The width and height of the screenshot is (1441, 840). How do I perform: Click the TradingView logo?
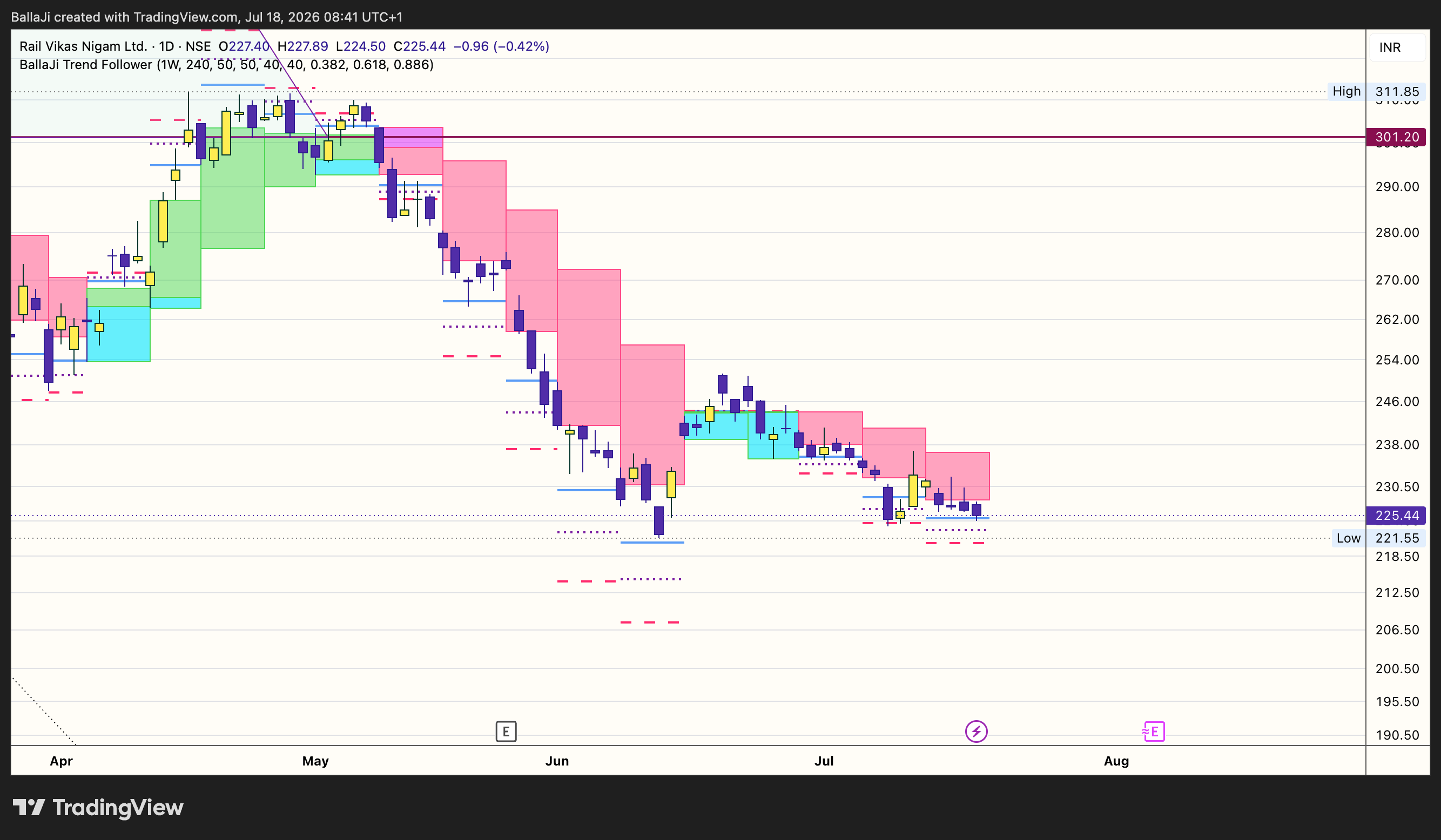pos(98,808)
